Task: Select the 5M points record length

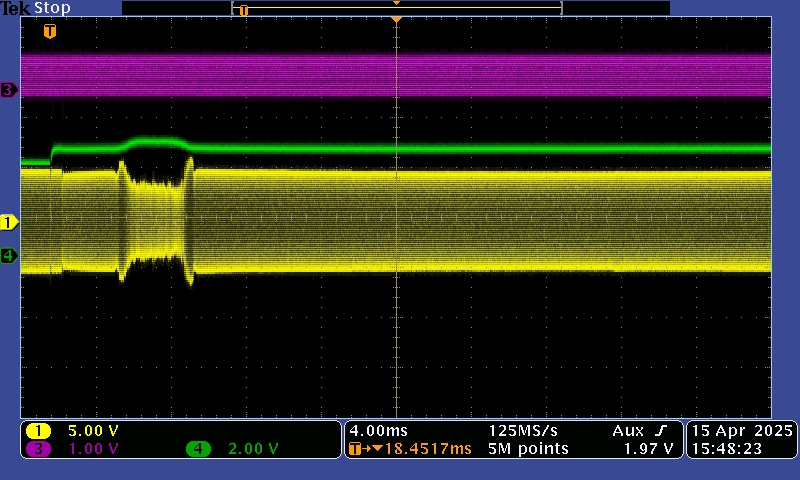Action: [x=528, y=449]
